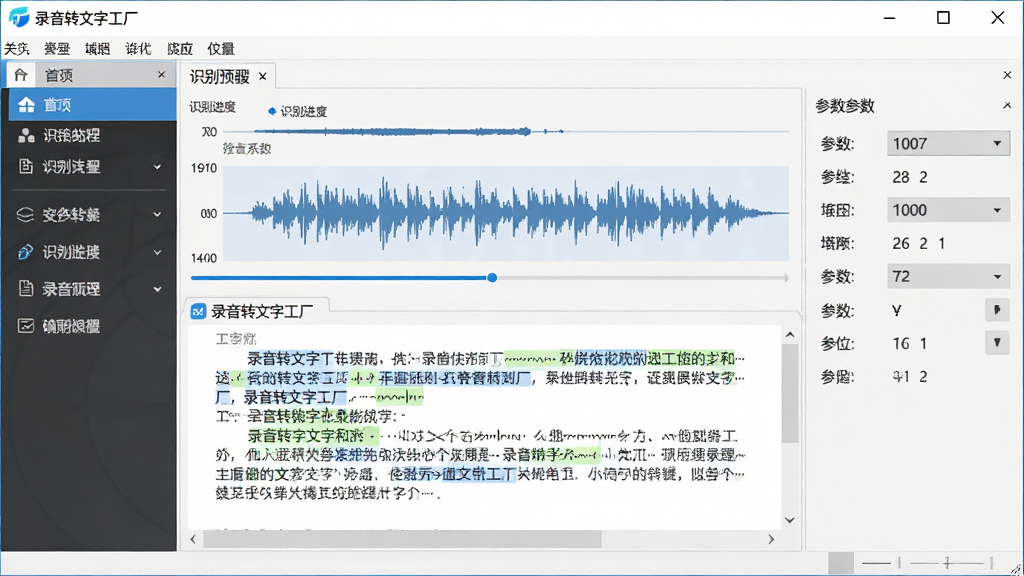
Task: Close the 识别预骏 tab
Action: tap(263, 76)
